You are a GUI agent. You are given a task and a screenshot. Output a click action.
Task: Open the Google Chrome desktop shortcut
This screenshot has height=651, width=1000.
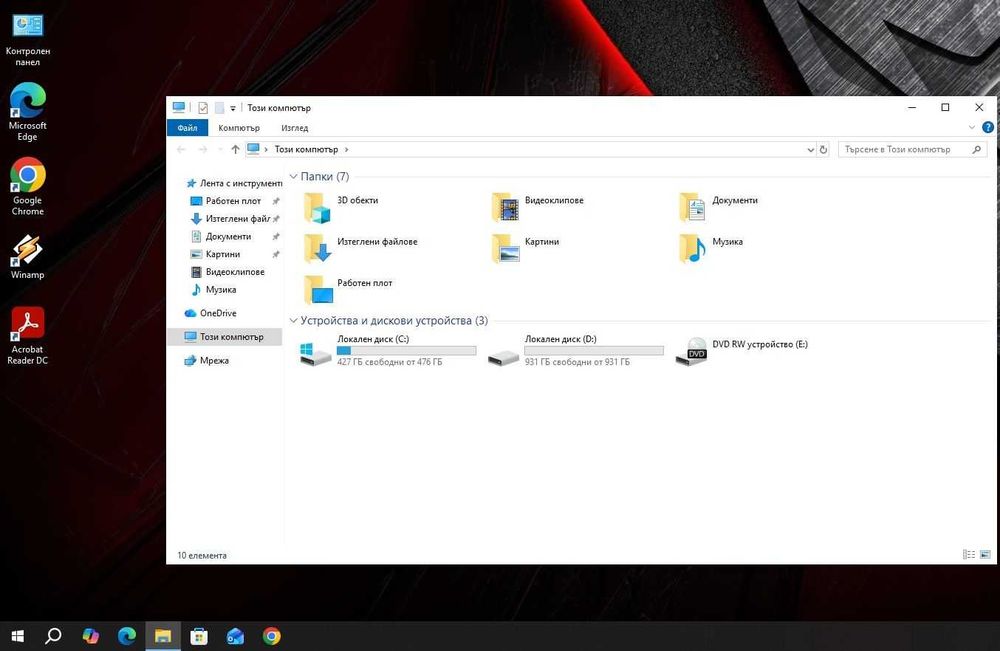point(27,186)
